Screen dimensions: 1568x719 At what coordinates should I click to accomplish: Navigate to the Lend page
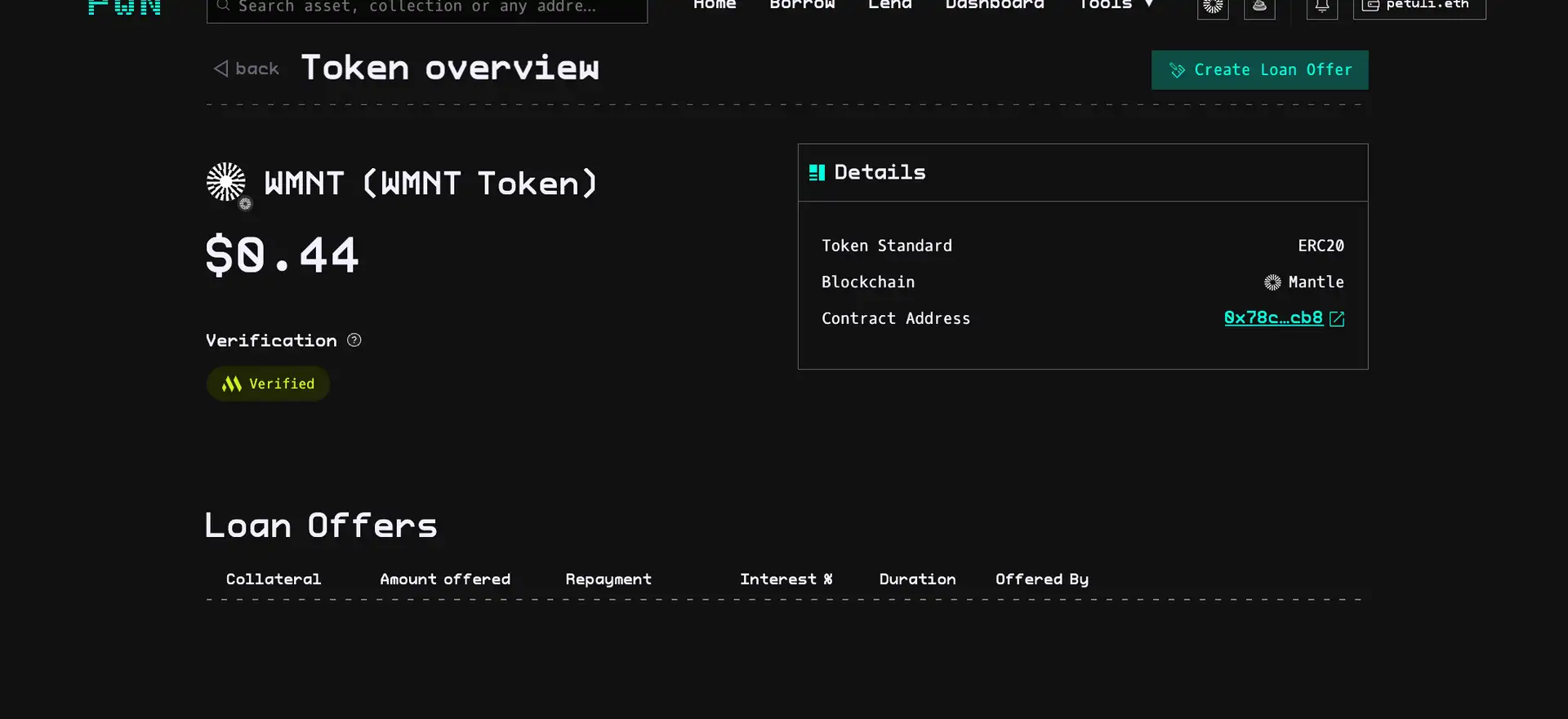(x=889, y=5)
